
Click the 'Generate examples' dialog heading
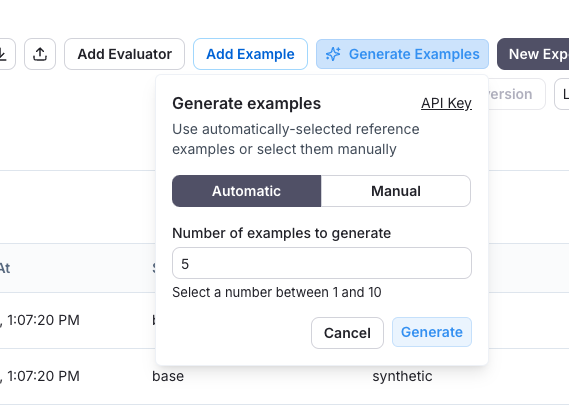(x=247, y=103)
